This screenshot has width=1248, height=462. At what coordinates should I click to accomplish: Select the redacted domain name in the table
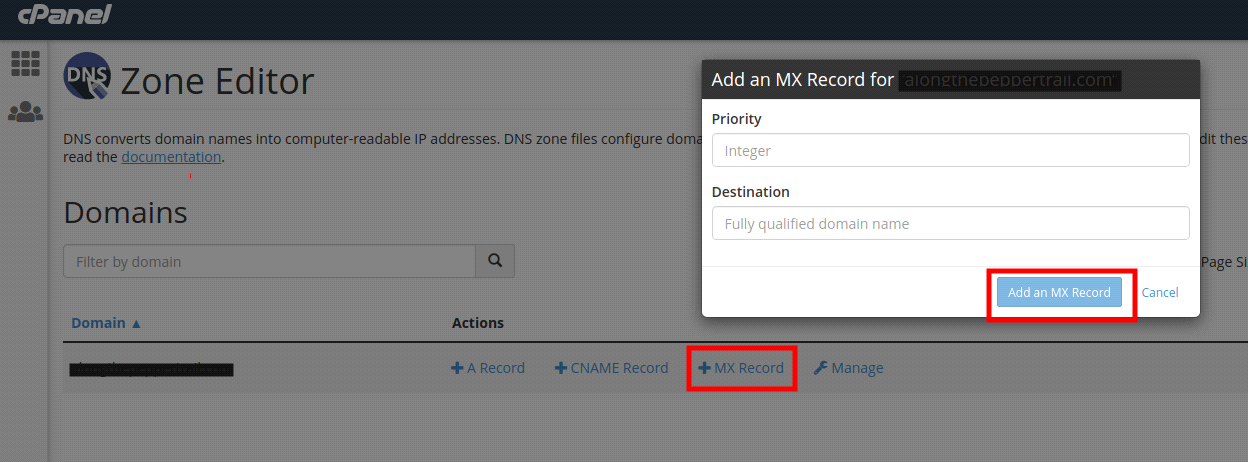coord(151,369)
